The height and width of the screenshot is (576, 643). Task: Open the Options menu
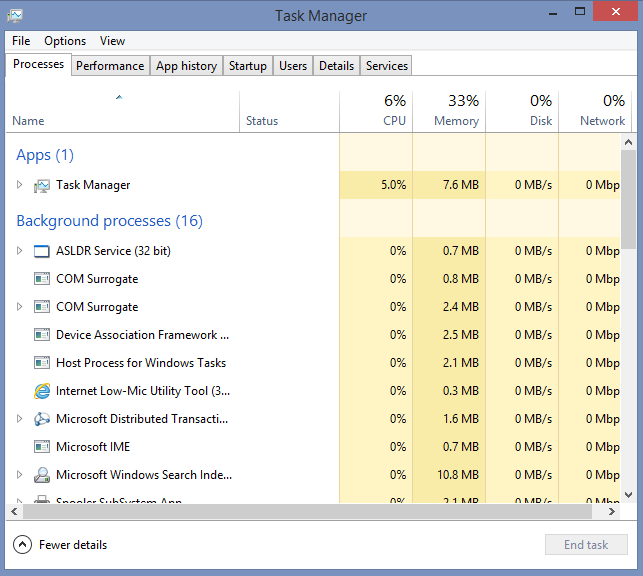click(65, 41)
